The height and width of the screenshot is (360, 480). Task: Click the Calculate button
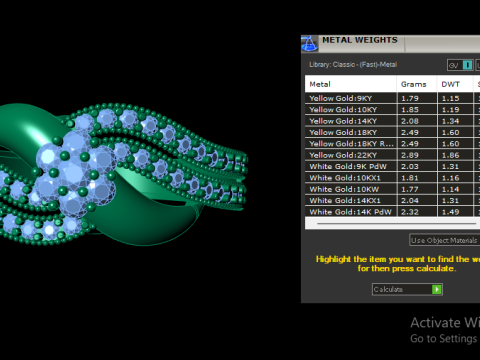pyautogui.click(x=407, y=289)
